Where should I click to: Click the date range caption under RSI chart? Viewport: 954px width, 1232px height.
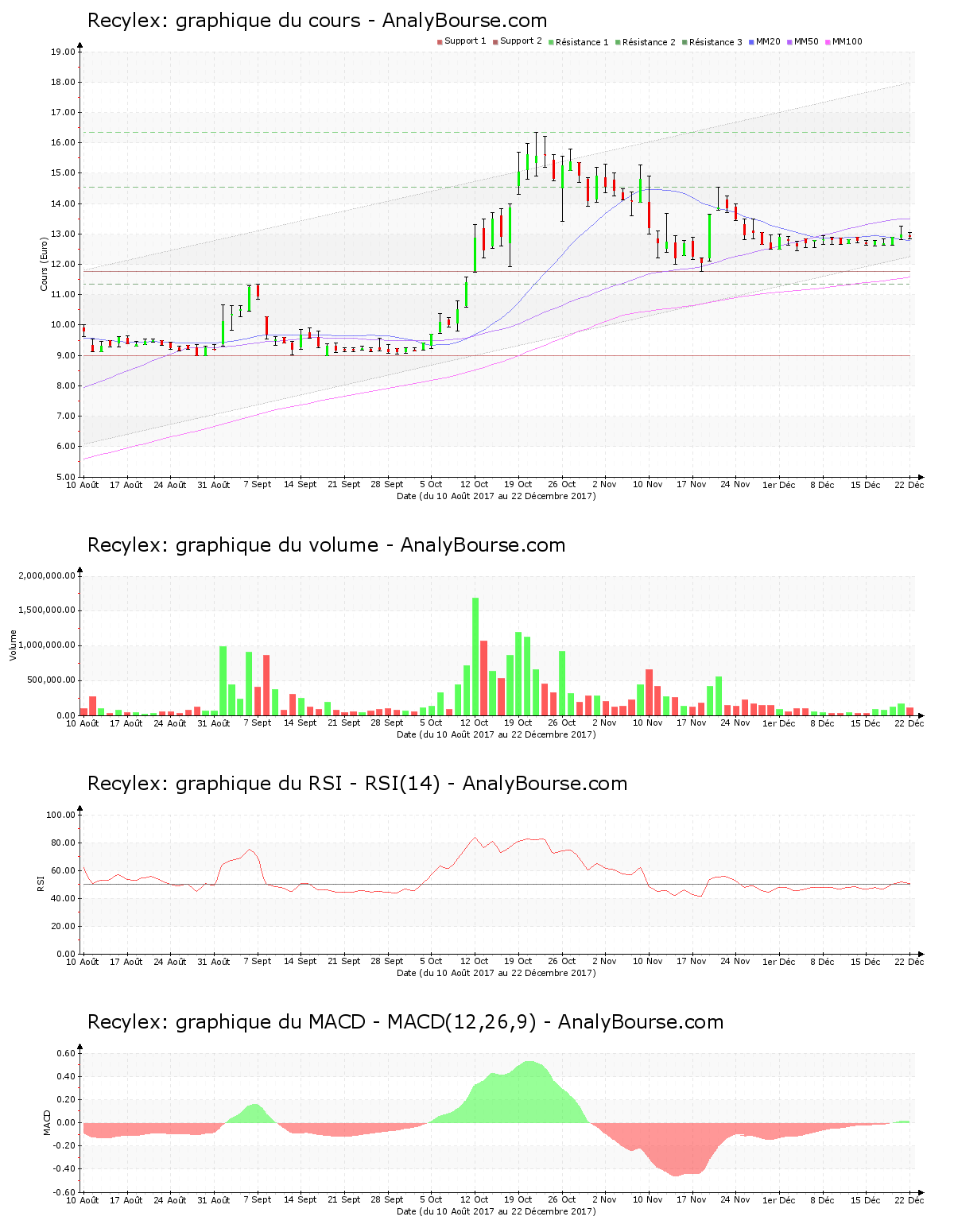click(496, 973)
